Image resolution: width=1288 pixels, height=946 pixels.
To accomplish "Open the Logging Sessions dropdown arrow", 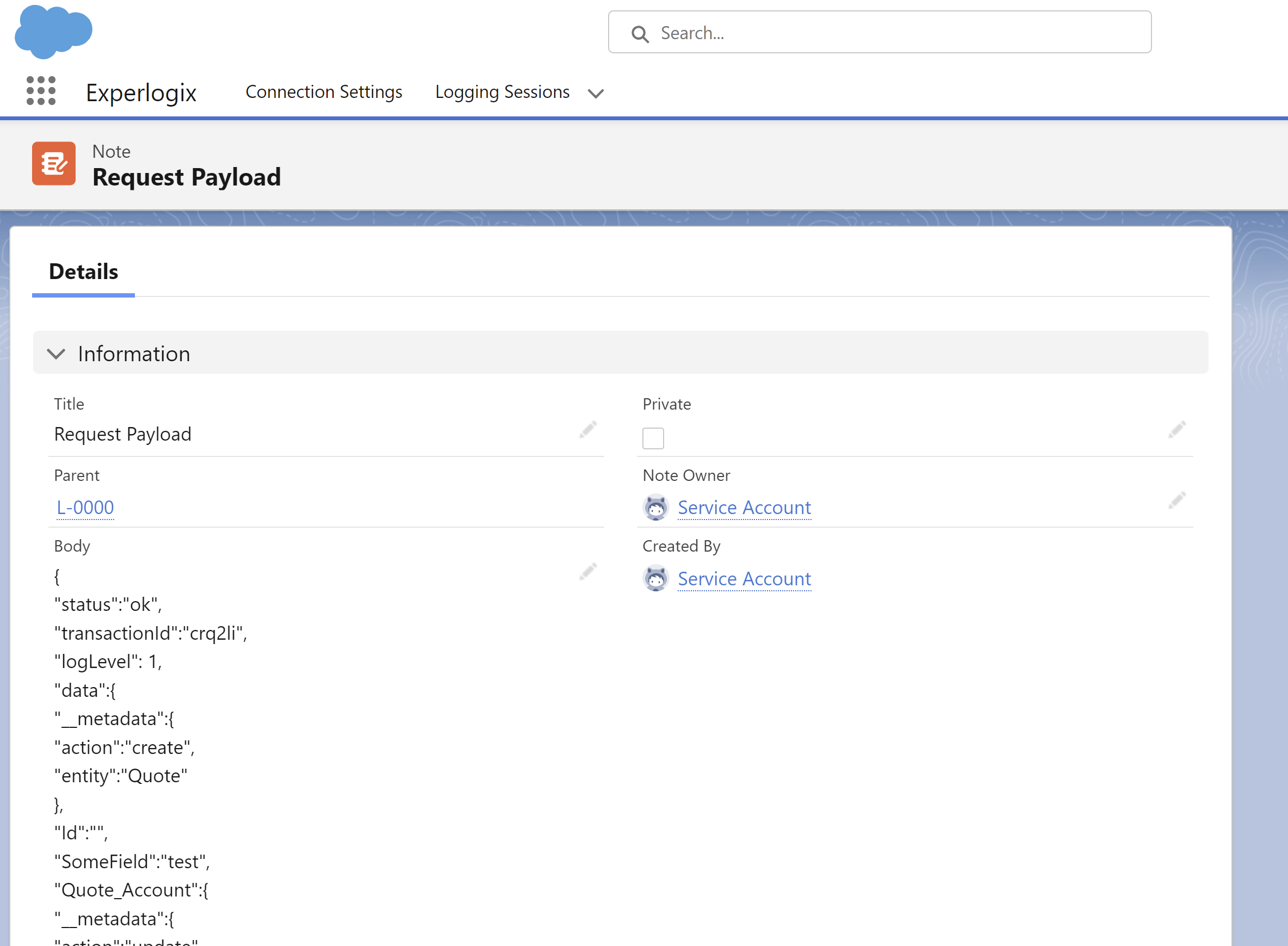I will tap(596, 94).
